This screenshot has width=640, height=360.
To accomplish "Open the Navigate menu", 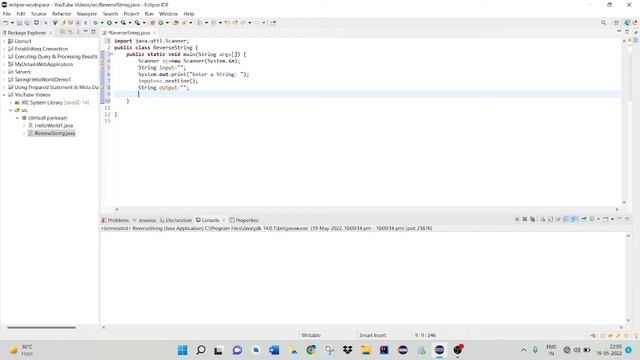I will (87, 14).
